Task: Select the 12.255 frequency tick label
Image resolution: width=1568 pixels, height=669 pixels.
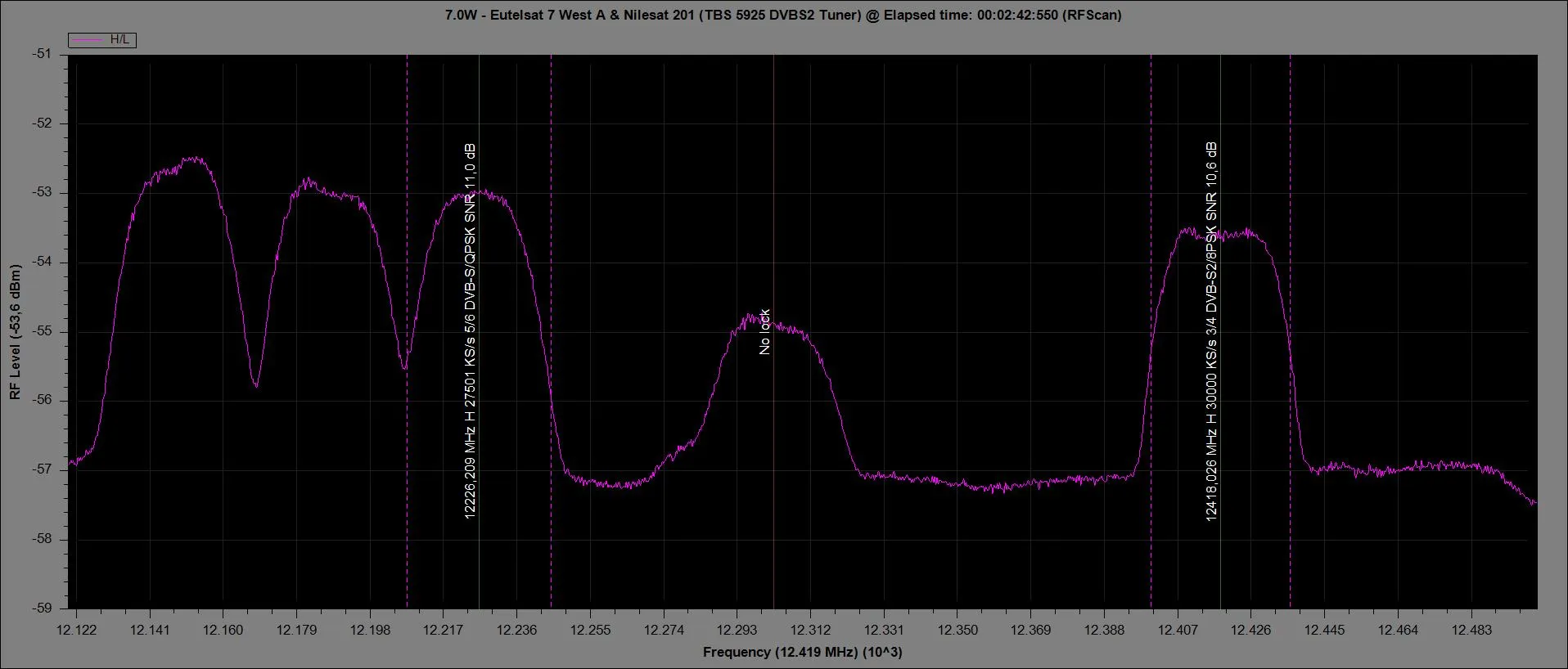Action: coord(591,630)
